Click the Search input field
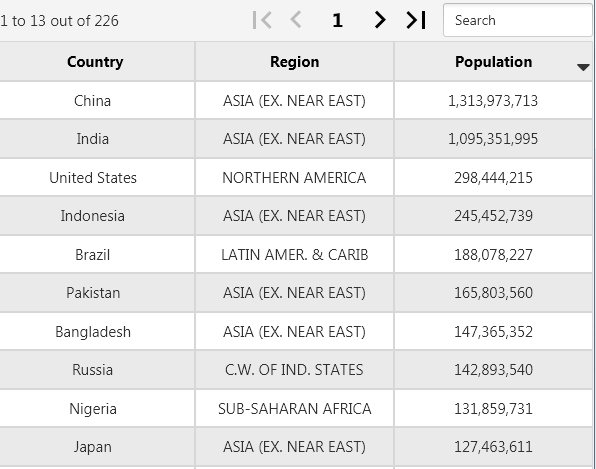Screen dimensions: 596x469 pos(517,20)
